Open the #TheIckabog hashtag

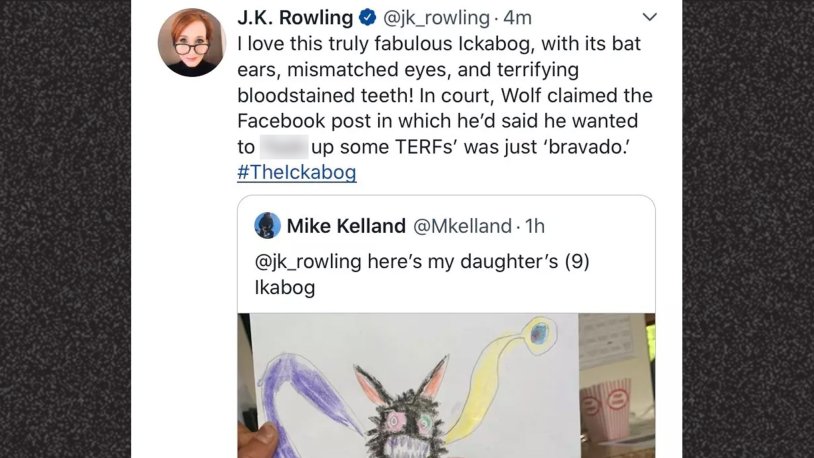click(297, 172)
